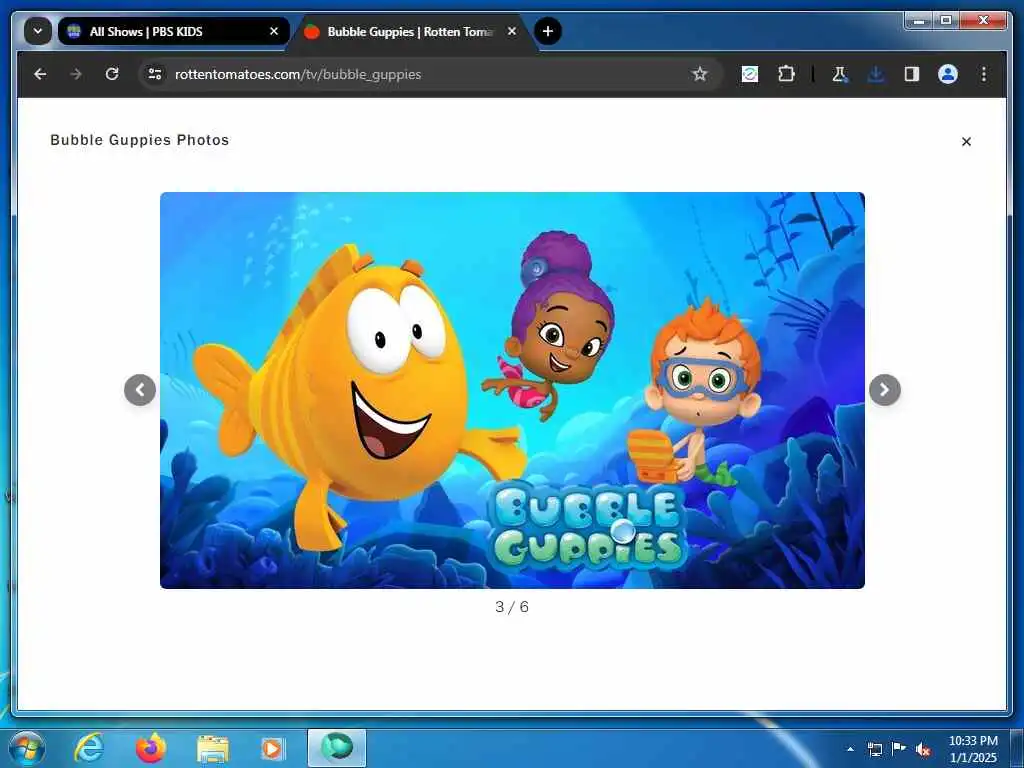The width and height of the screenshot is (1024, 768).
Task: Select the active browser taskbar button
Action: point(337,748)
